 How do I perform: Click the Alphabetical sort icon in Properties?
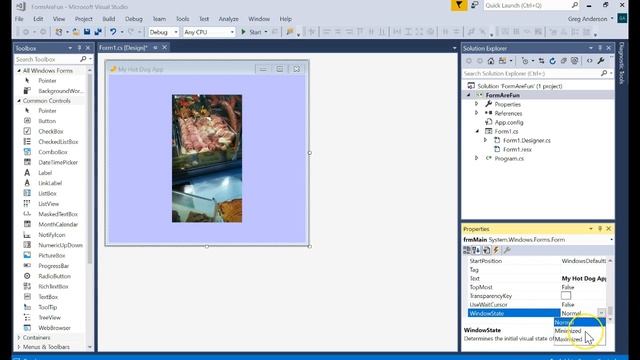476,250
